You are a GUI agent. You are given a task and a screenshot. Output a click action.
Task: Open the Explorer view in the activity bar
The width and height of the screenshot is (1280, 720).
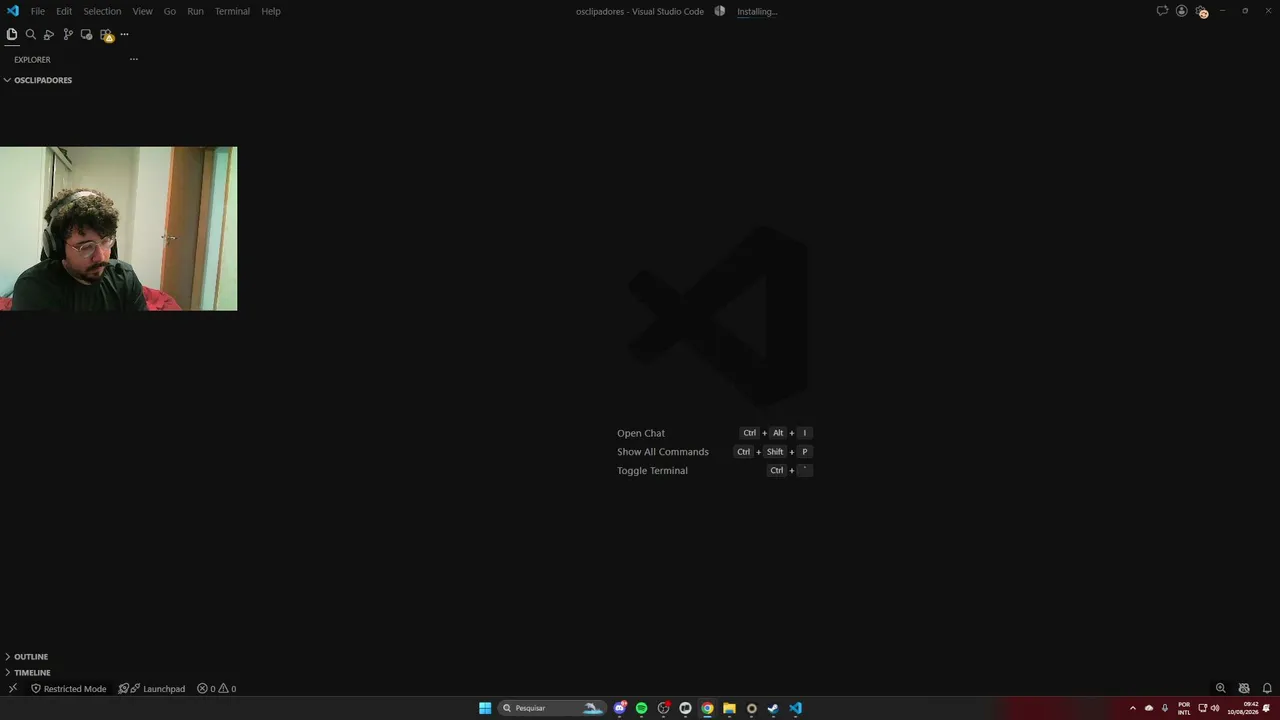(x=12, y=34)
